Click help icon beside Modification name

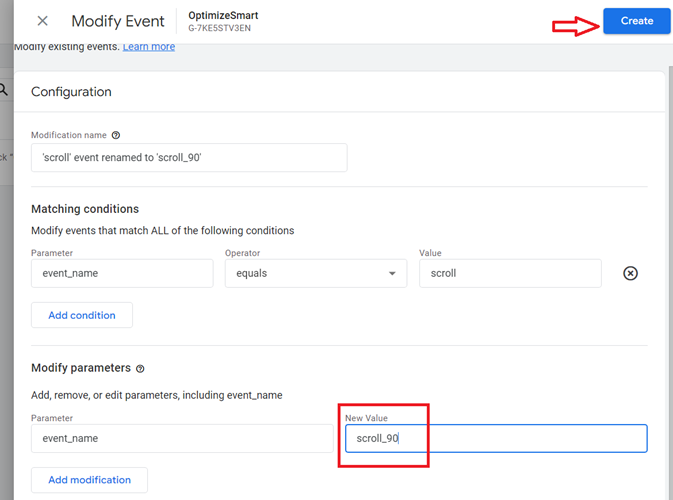[x=116, y=135]
